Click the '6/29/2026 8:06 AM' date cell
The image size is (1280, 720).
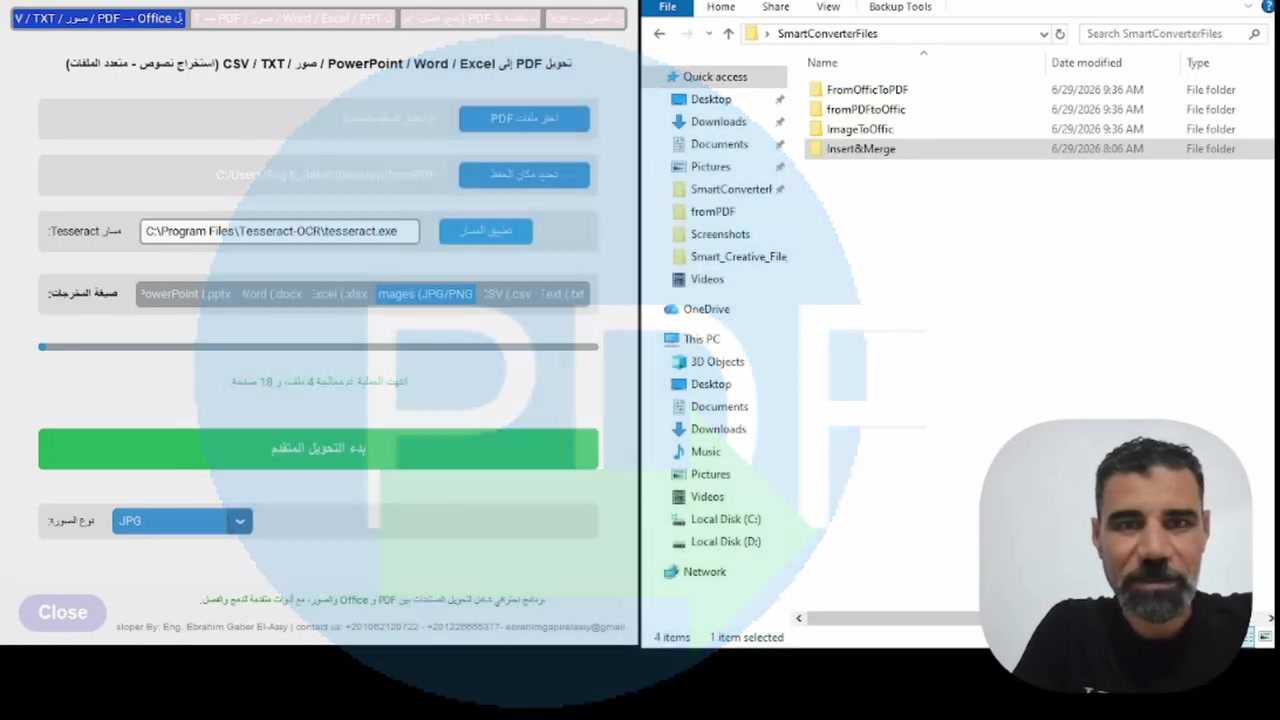(x=1097, y=149)
